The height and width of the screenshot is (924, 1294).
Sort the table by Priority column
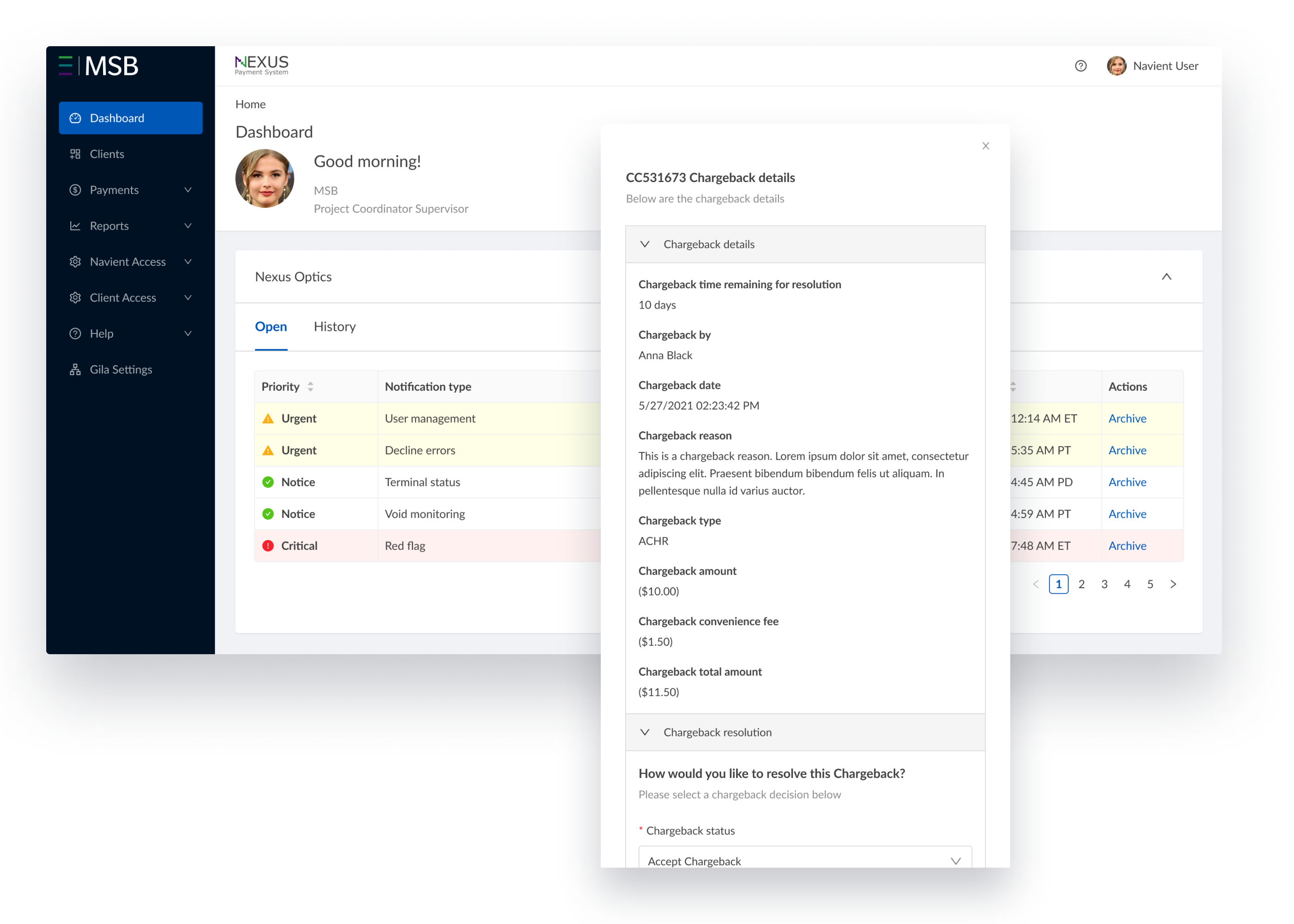point(310,387)
